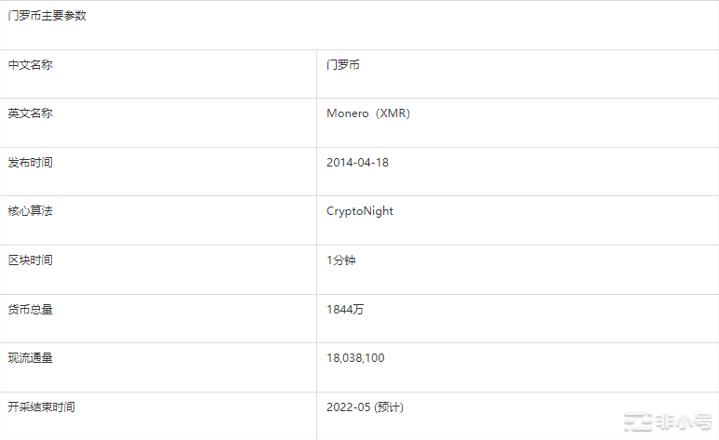The width and height of the screenshot is (719, 440).
Task: Click the 门罗币主要参数 table heading
Action: click(47, 16)
